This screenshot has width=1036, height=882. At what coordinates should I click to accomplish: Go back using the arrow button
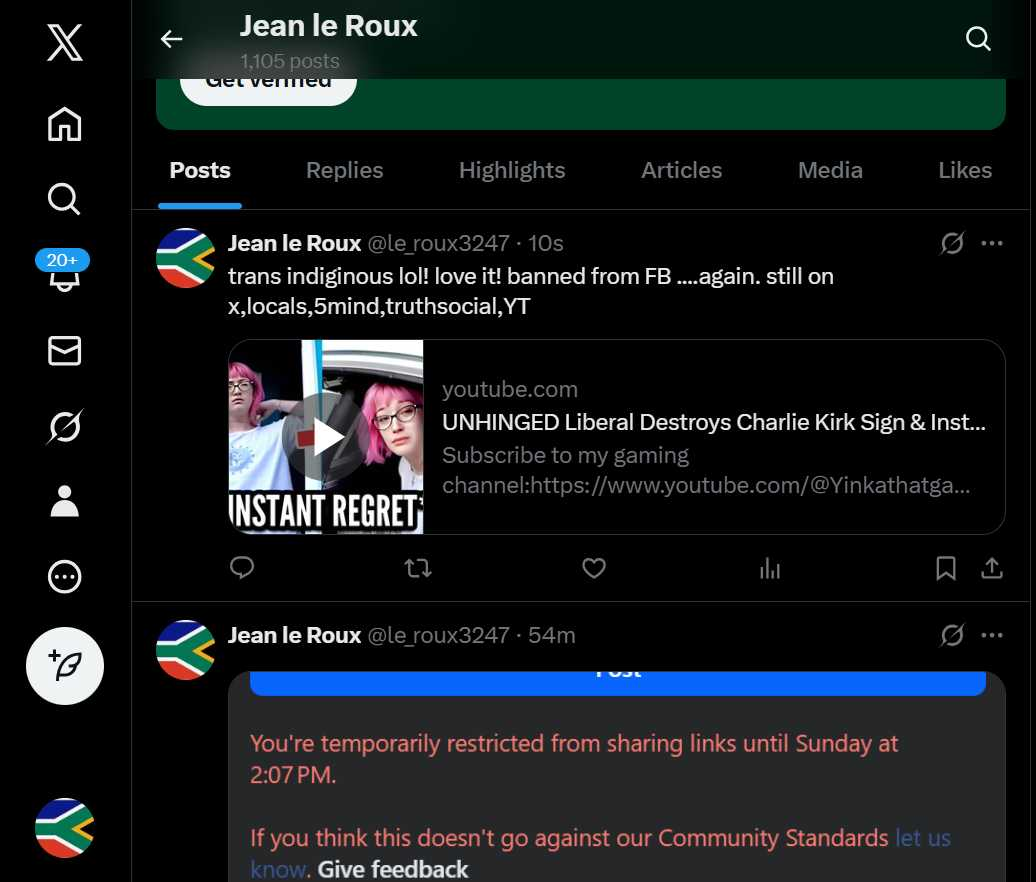pos(172,39)
